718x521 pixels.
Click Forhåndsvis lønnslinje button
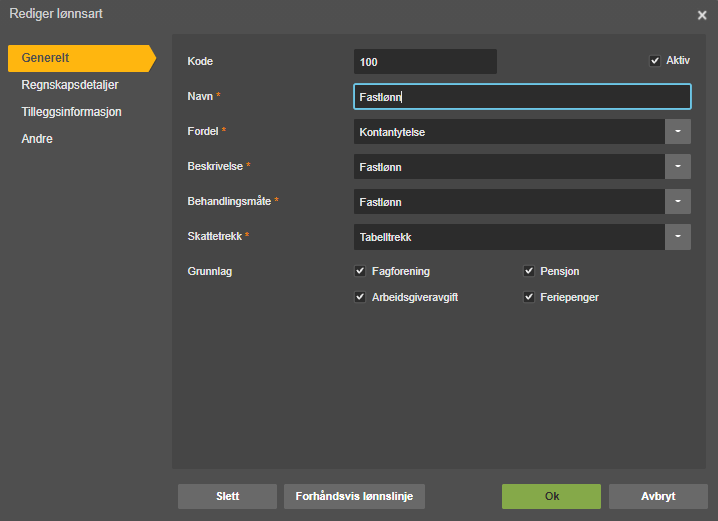click(354, 496)
